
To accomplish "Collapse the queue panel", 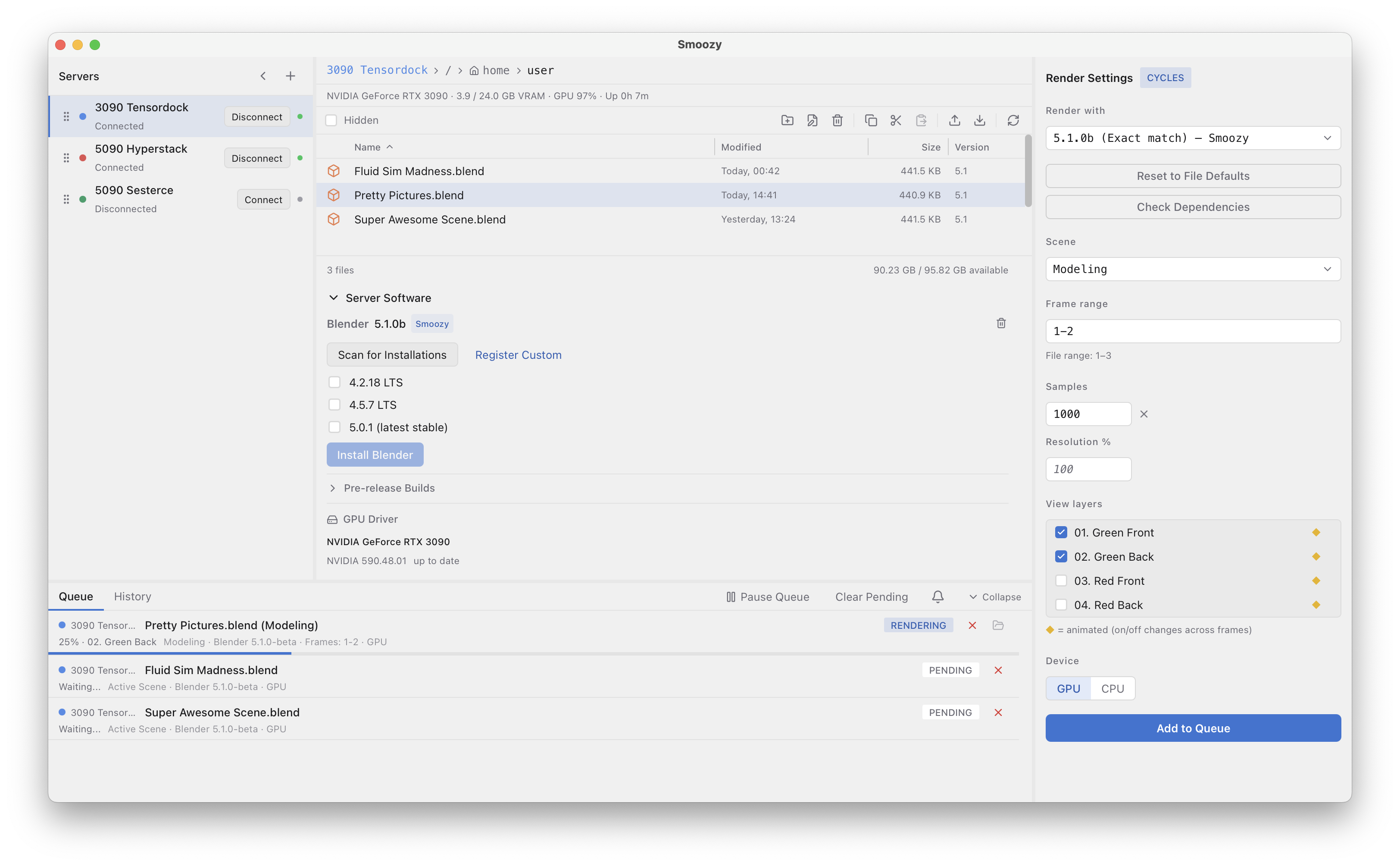I will 995,597.
